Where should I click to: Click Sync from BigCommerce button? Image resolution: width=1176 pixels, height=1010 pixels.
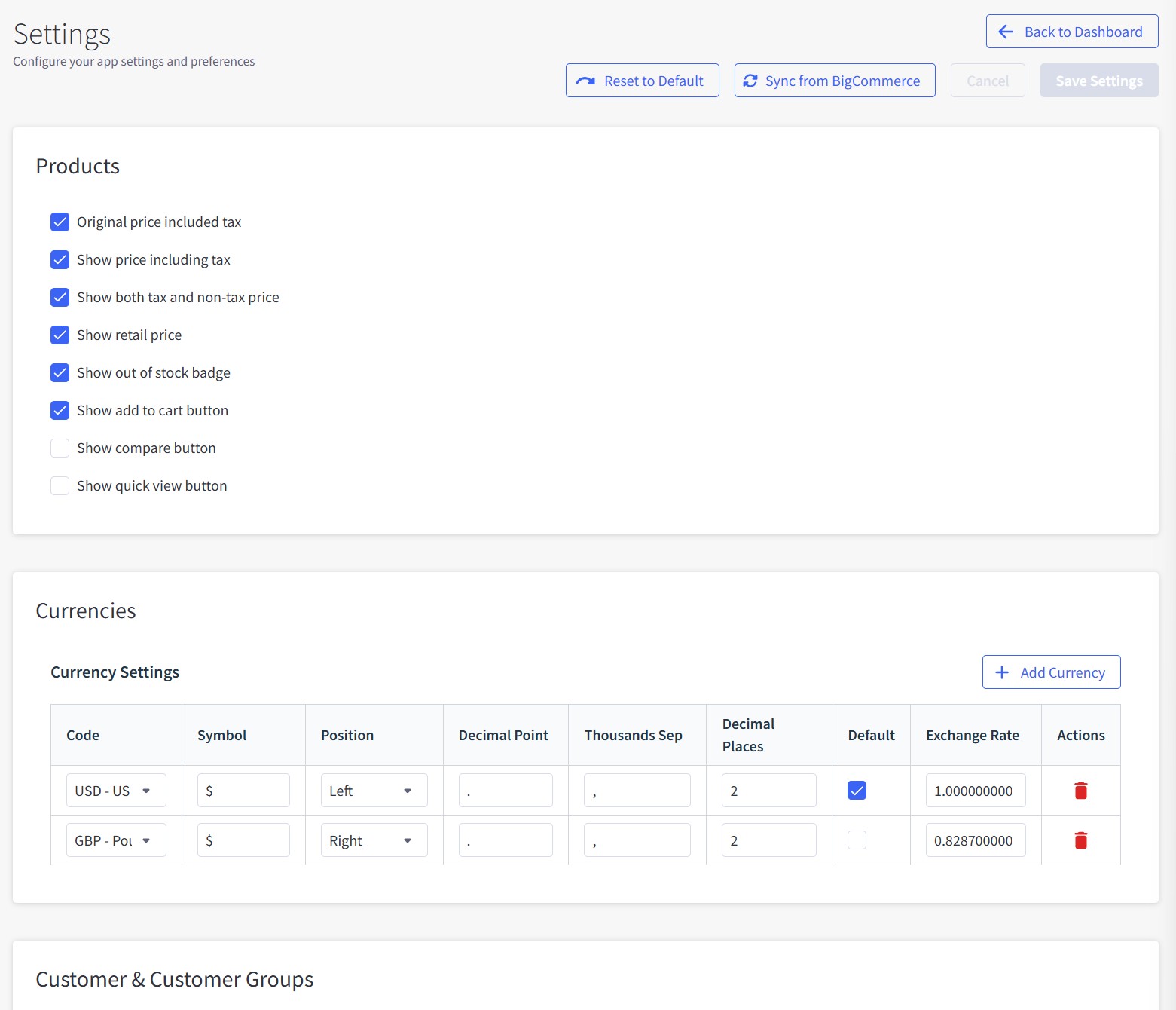coord(835,81)
